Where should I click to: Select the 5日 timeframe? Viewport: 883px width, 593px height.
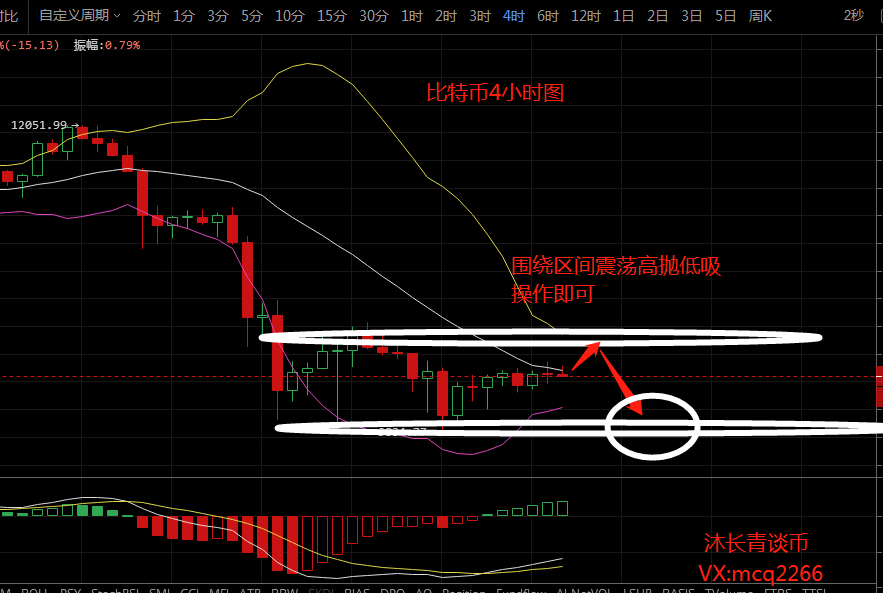click(725, 16)
